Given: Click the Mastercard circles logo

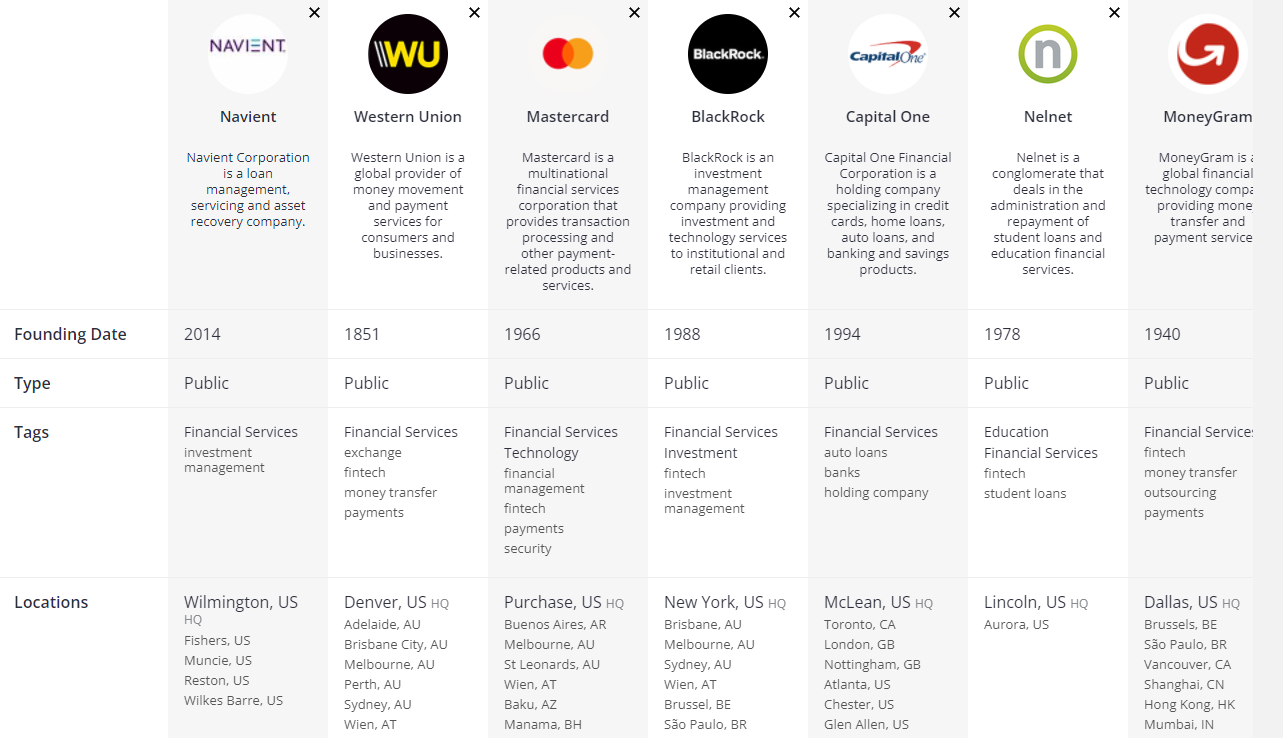Looking at the screenshot, I should [x=568, y=54].
